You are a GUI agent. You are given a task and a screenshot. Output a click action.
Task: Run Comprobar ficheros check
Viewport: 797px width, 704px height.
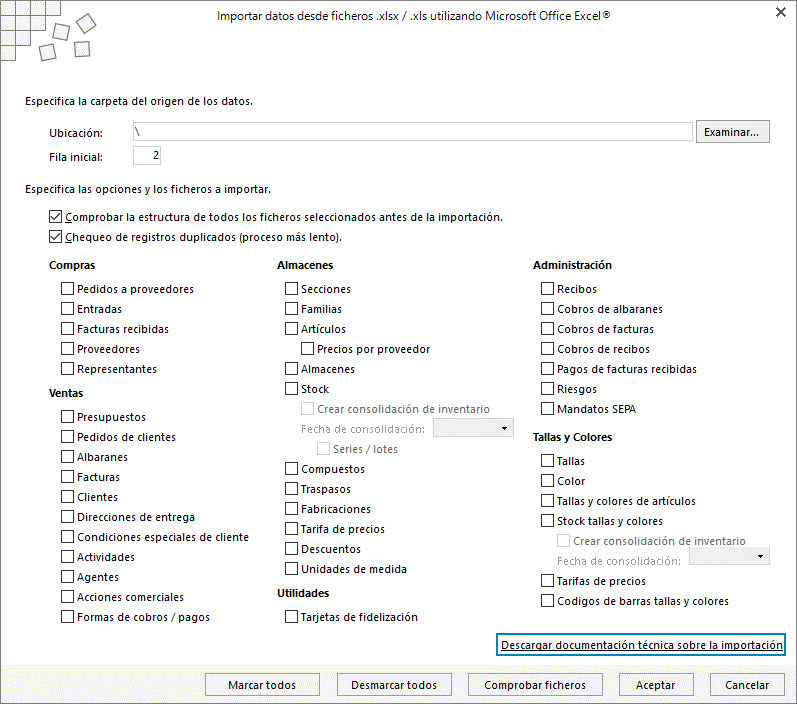tap(535, 685)
